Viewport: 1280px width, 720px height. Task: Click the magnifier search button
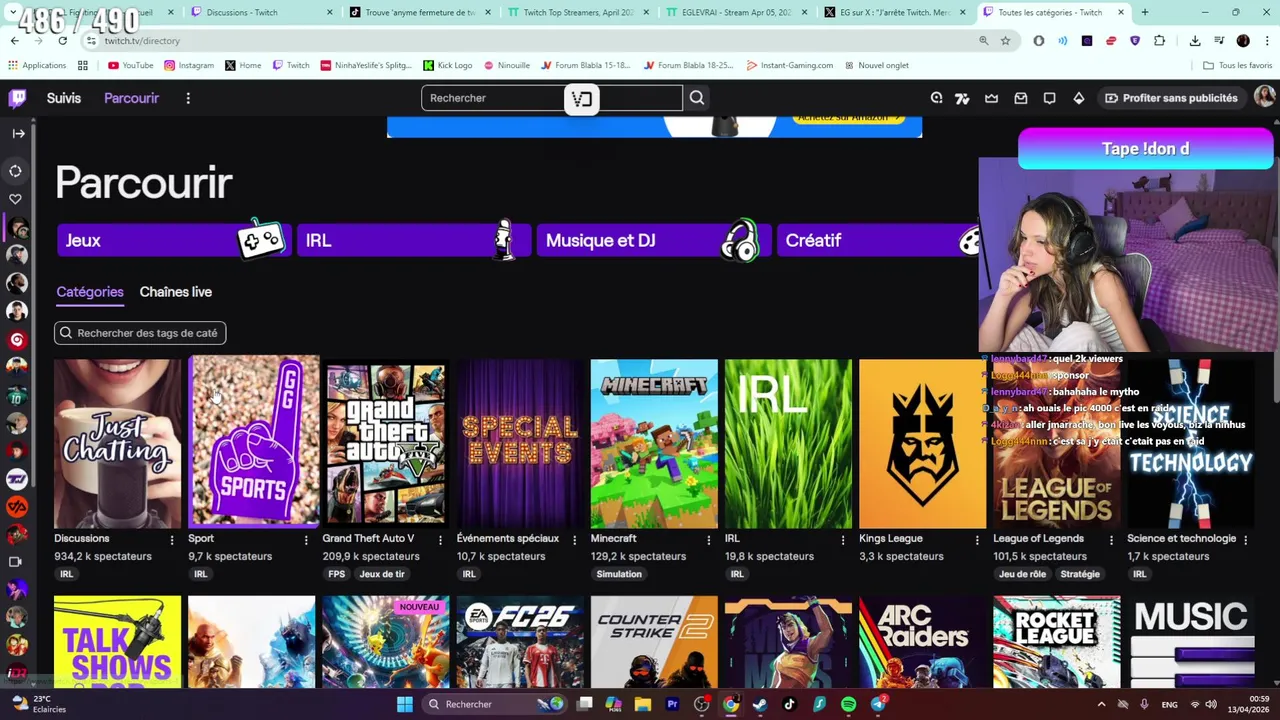coord(697,98)
